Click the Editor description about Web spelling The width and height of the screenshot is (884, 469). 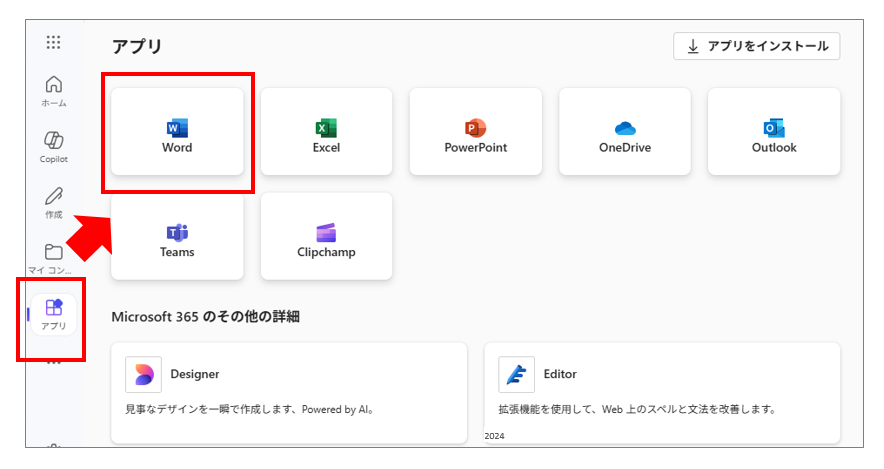point(637,410)
